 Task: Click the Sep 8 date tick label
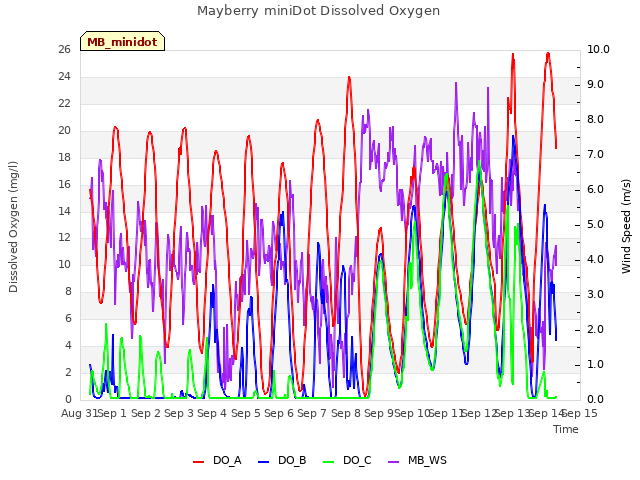coord(346,413)
